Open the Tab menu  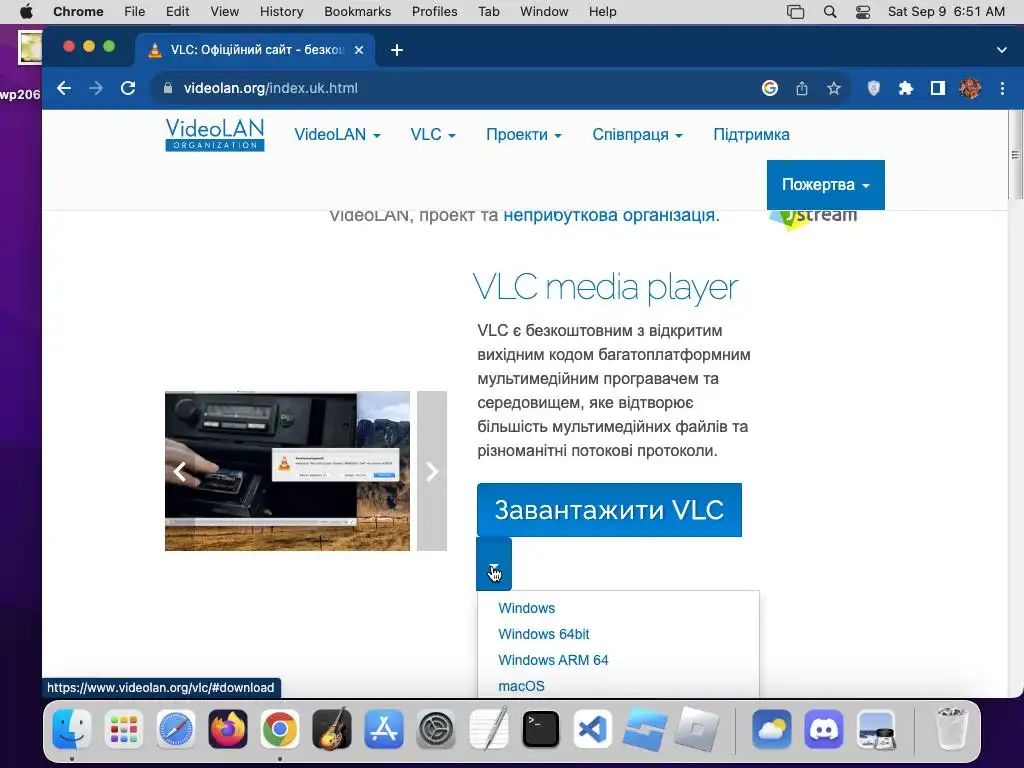(488, 11)
